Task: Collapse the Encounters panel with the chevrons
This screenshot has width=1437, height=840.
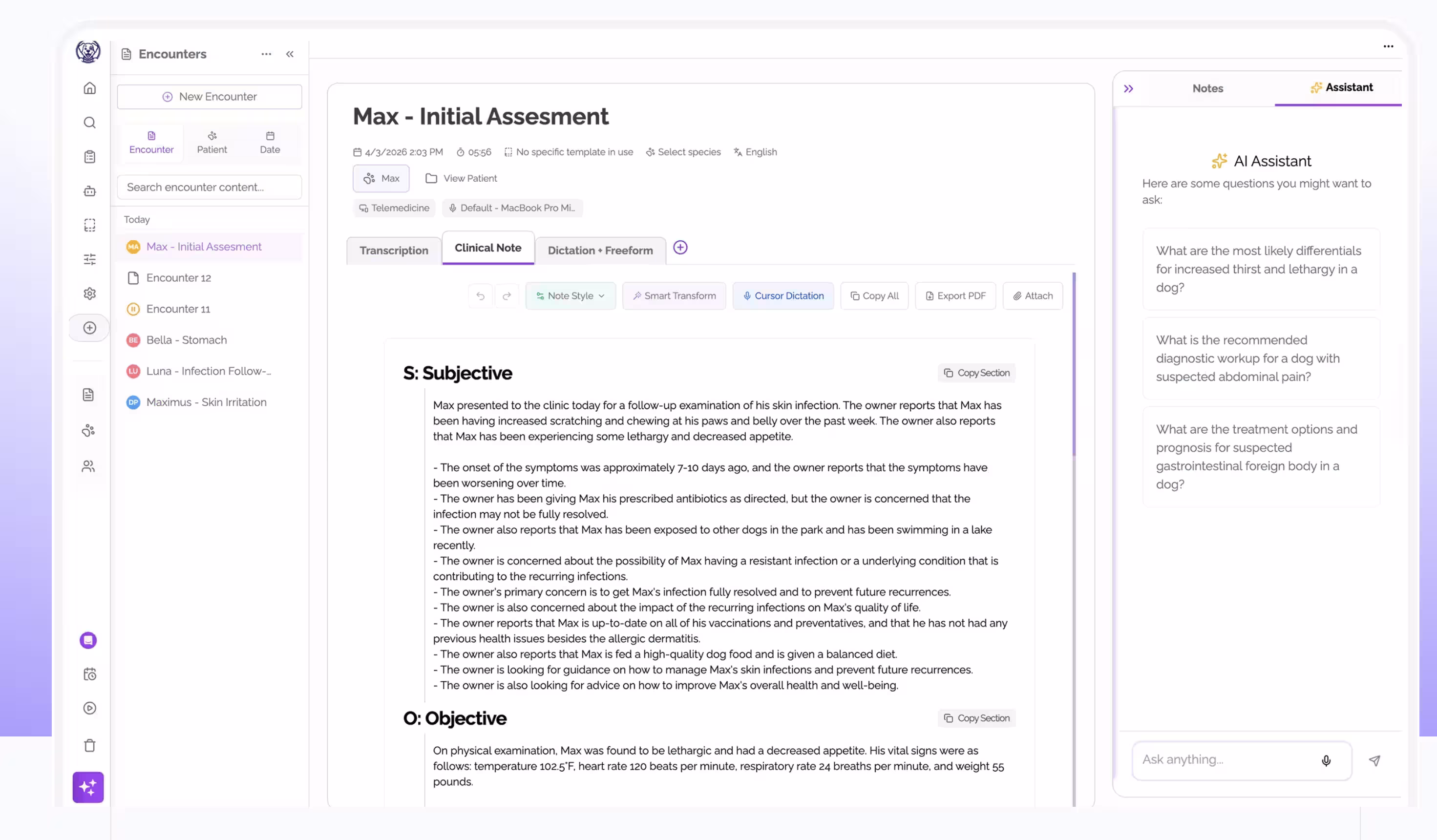Action: 290,54
